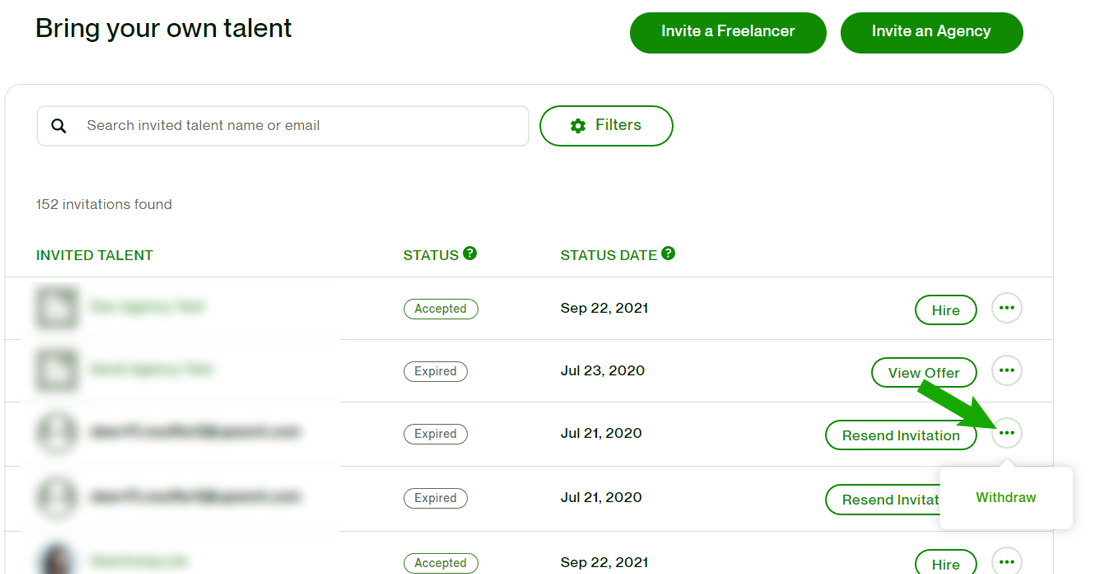The image size is (1095, 574).
Task: Click the STATUS DATE help question icon
Action: point(668,254)
